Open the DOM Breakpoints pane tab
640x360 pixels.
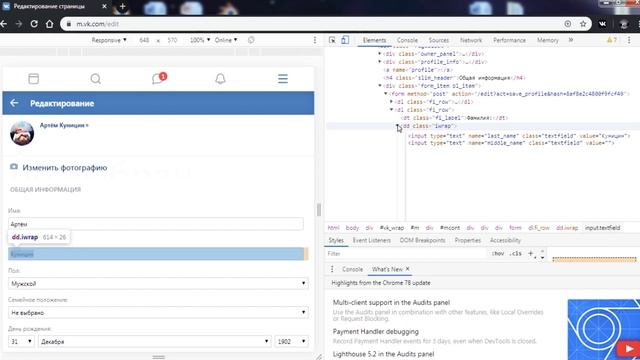[422, 240]
